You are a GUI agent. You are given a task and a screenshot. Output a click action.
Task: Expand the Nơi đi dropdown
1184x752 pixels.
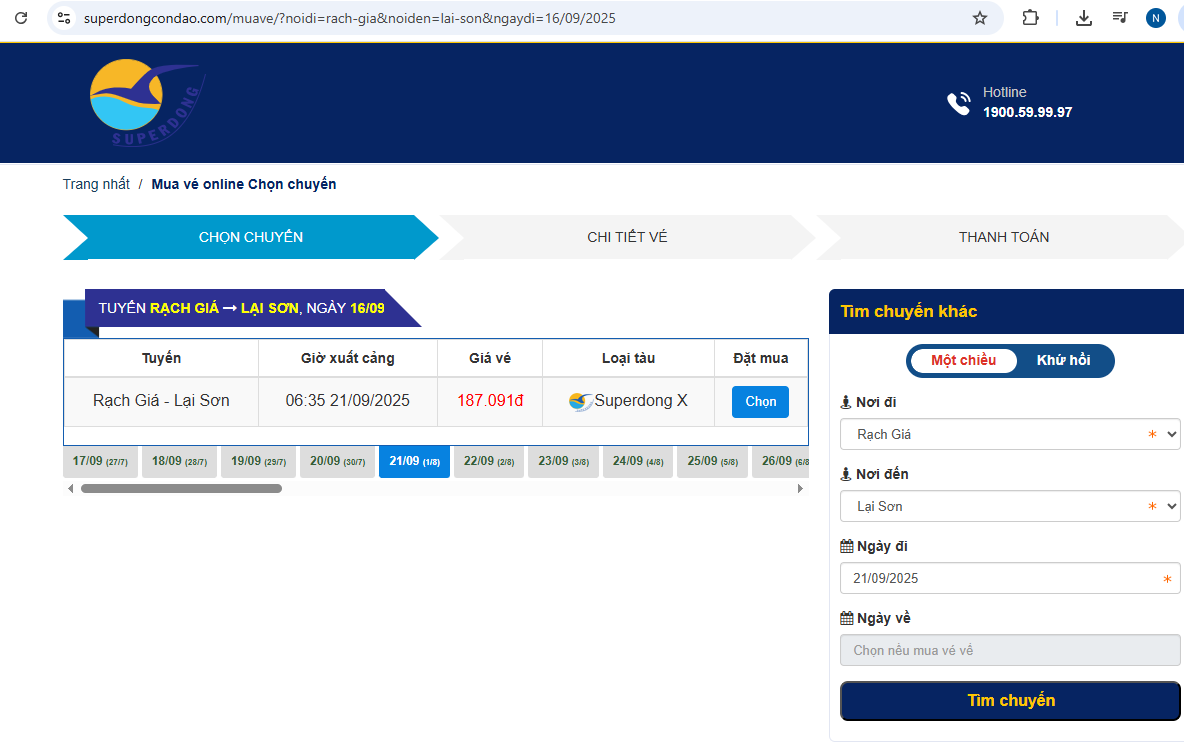[1010, 435]
